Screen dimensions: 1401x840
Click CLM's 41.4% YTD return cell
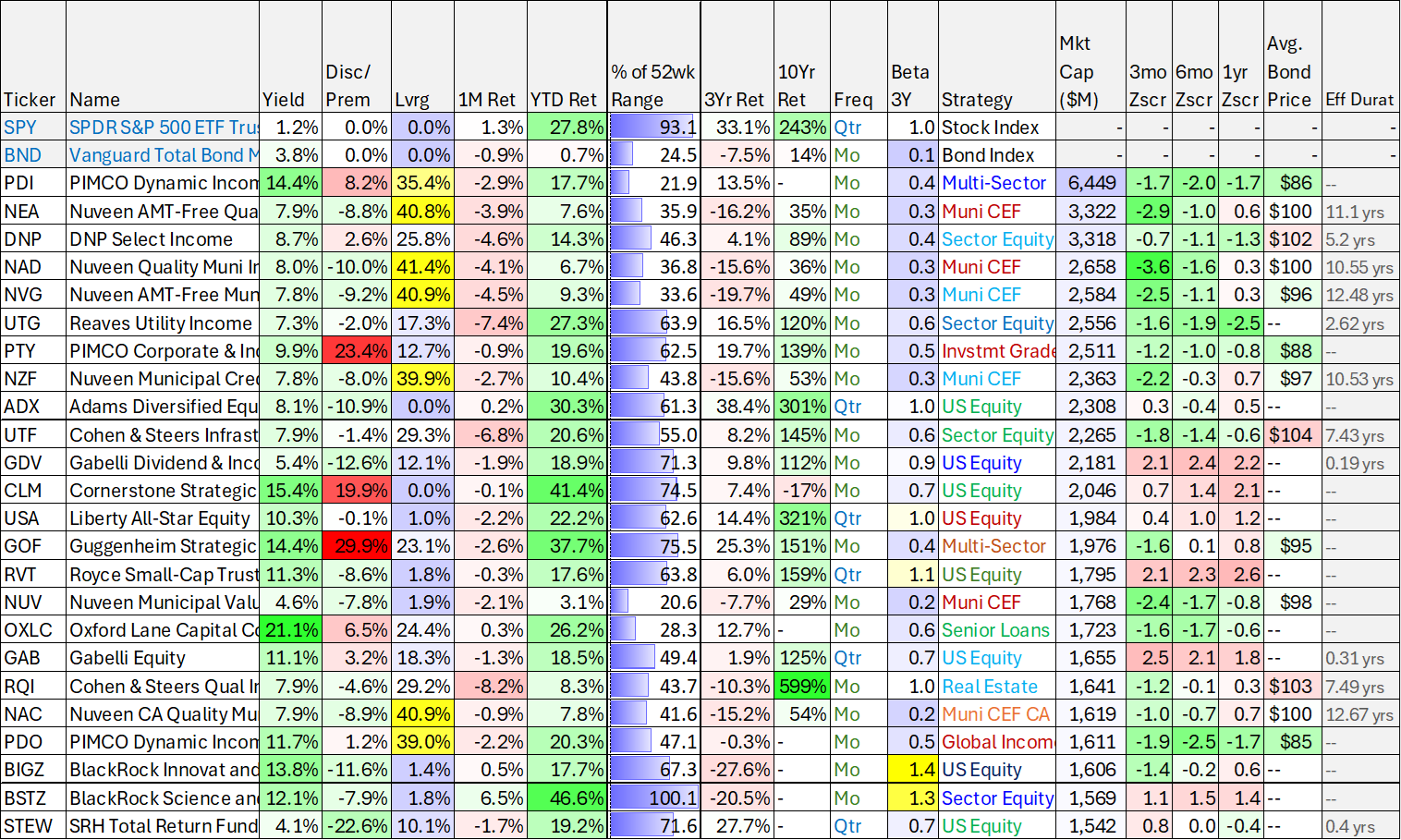[x=567, y=491]
